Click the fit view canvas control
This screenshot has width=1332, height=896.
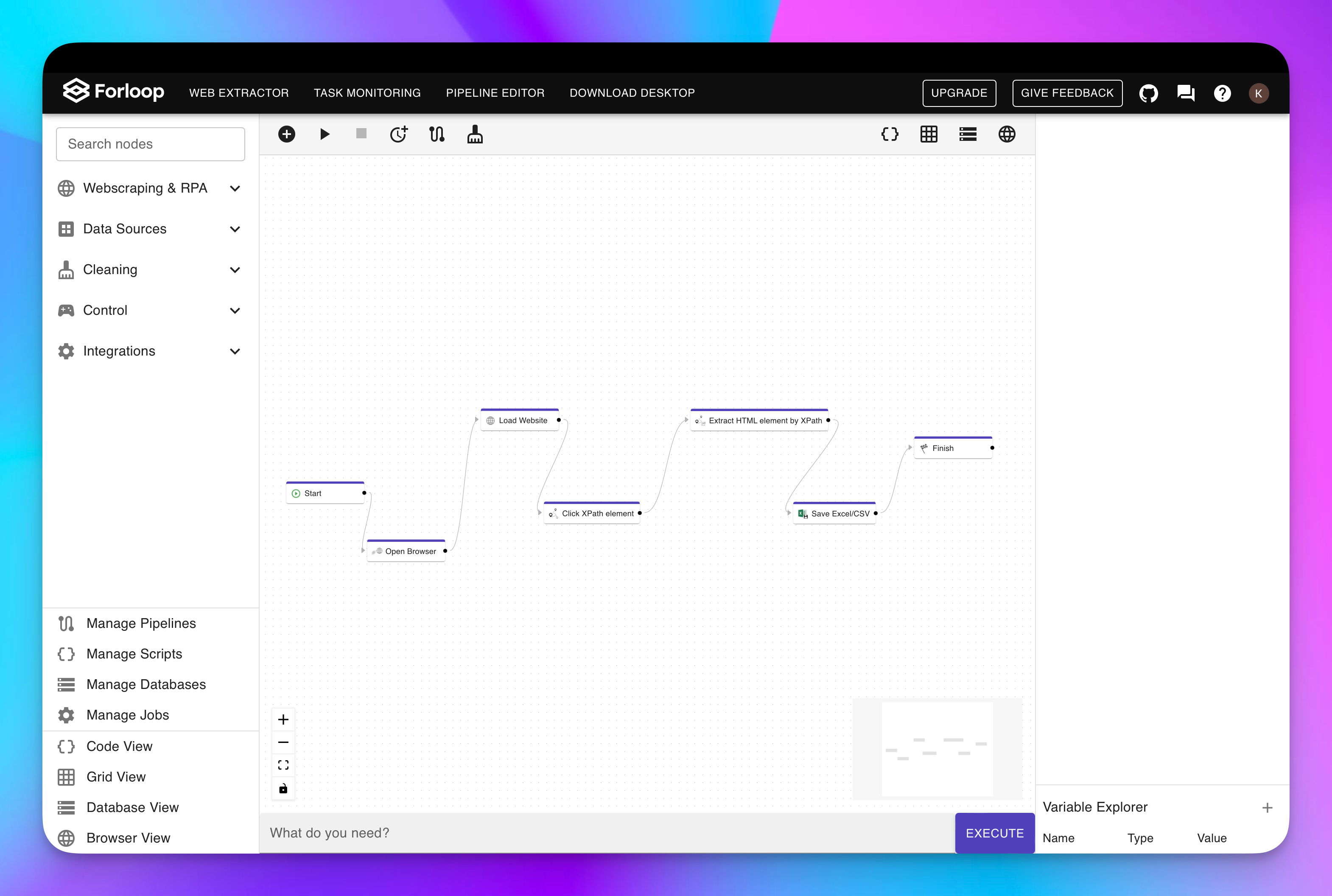tap(283, 765)
